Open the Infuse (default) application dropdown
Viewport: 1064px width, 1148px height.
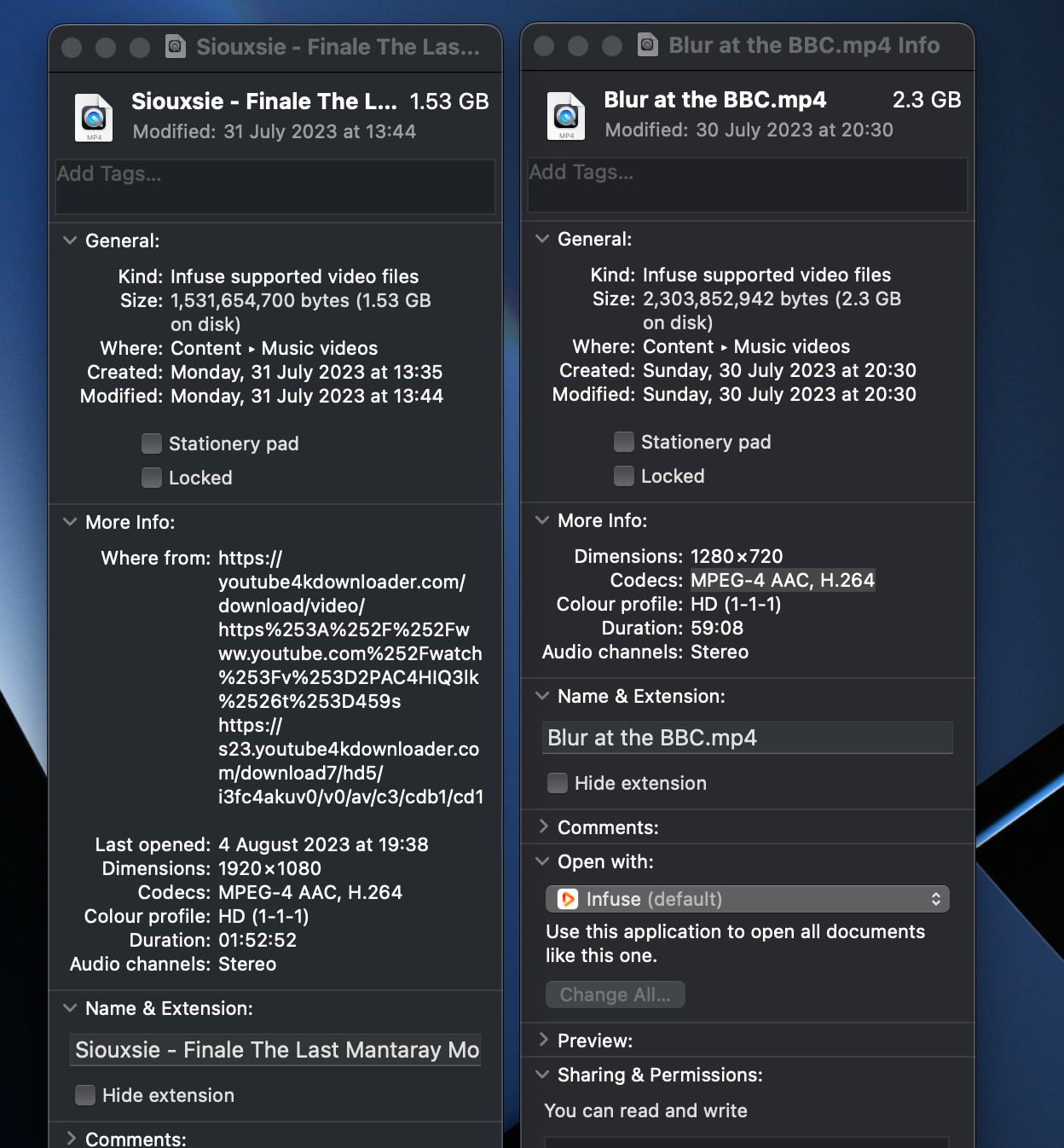point(748,899)
